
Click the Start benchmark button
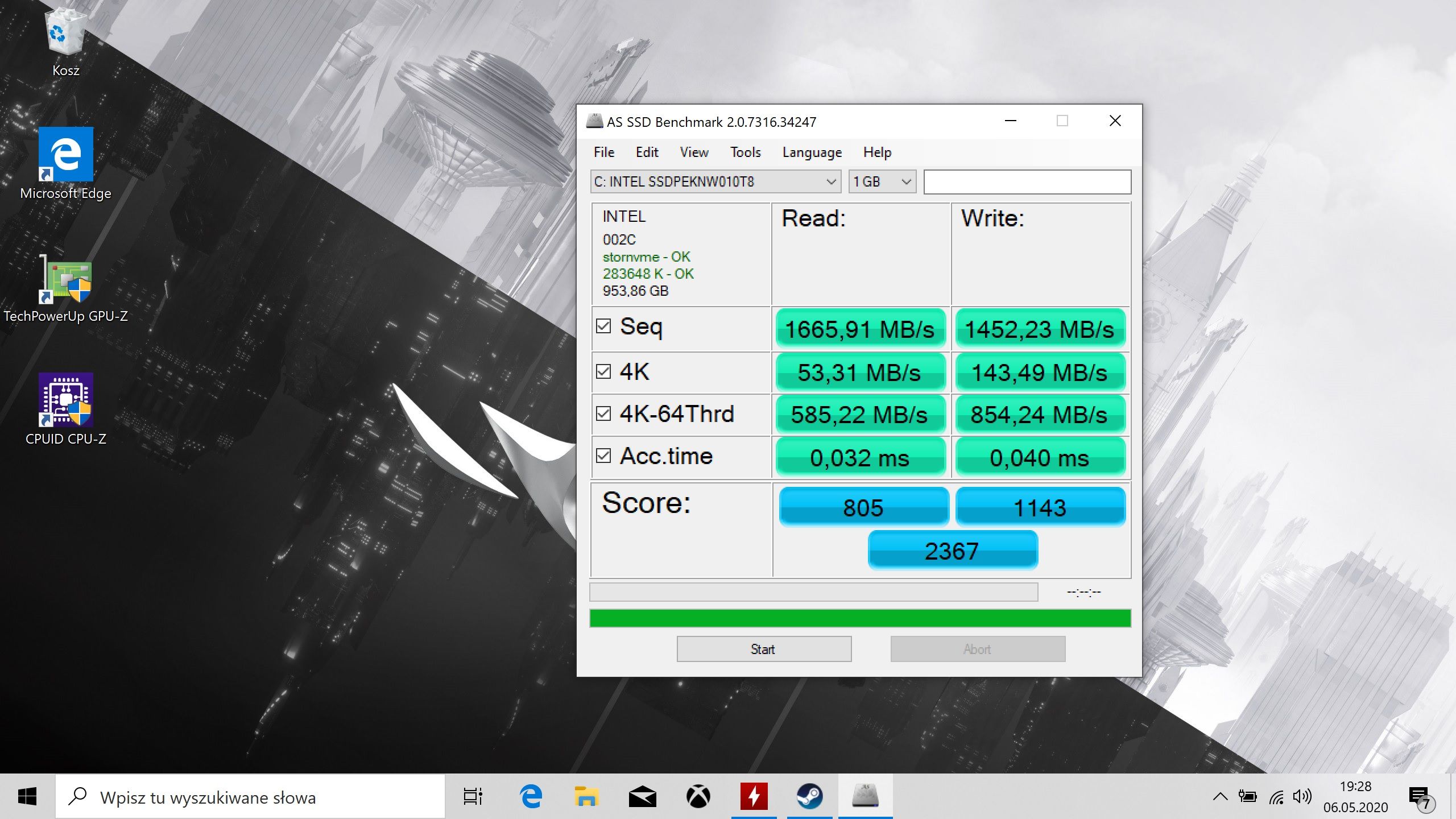pyautogui.click(x=764, y=649)
